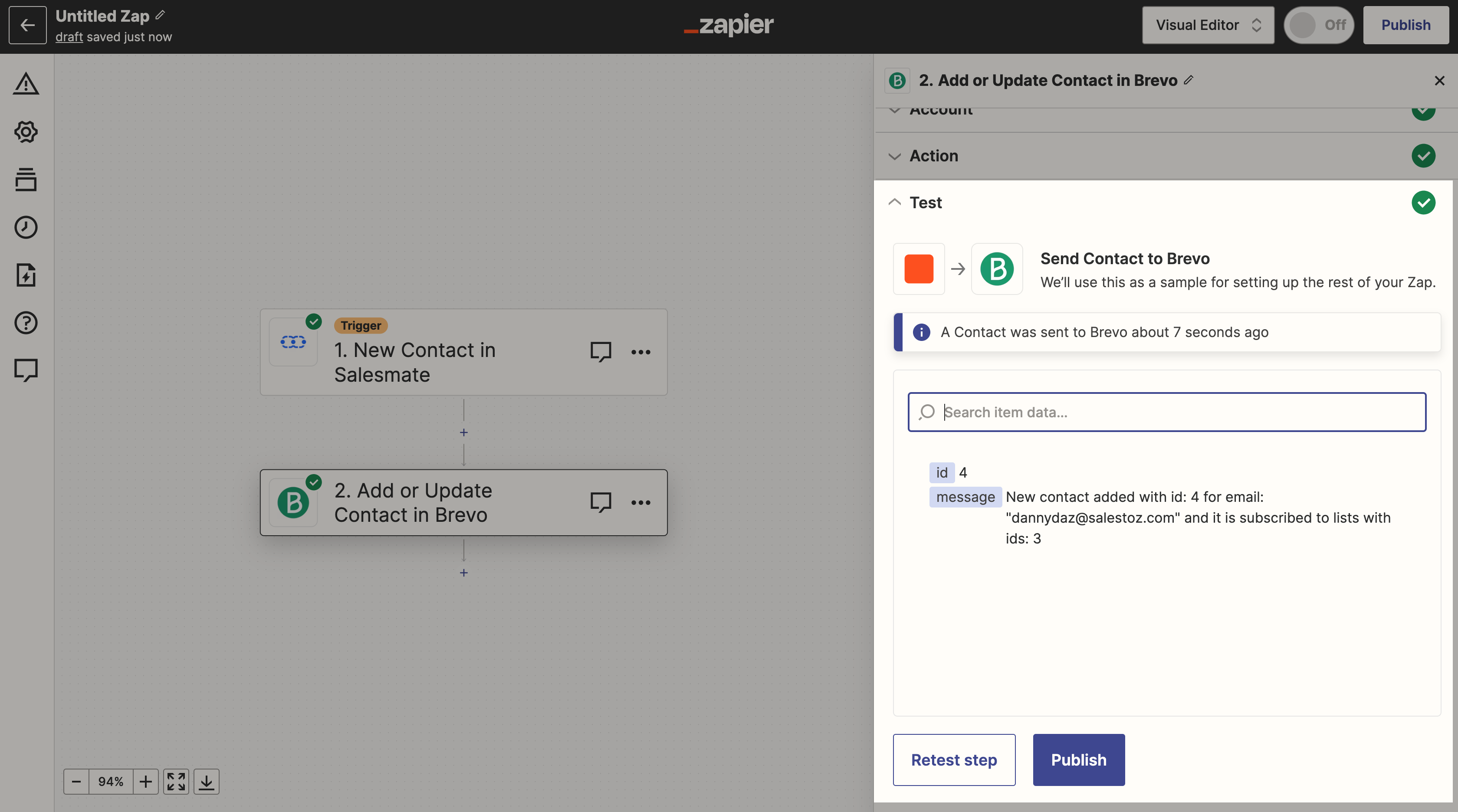1458x812 pixels.
Task: Open more options for the Salesmate trigger step
Action: click(x=641, y=352)
